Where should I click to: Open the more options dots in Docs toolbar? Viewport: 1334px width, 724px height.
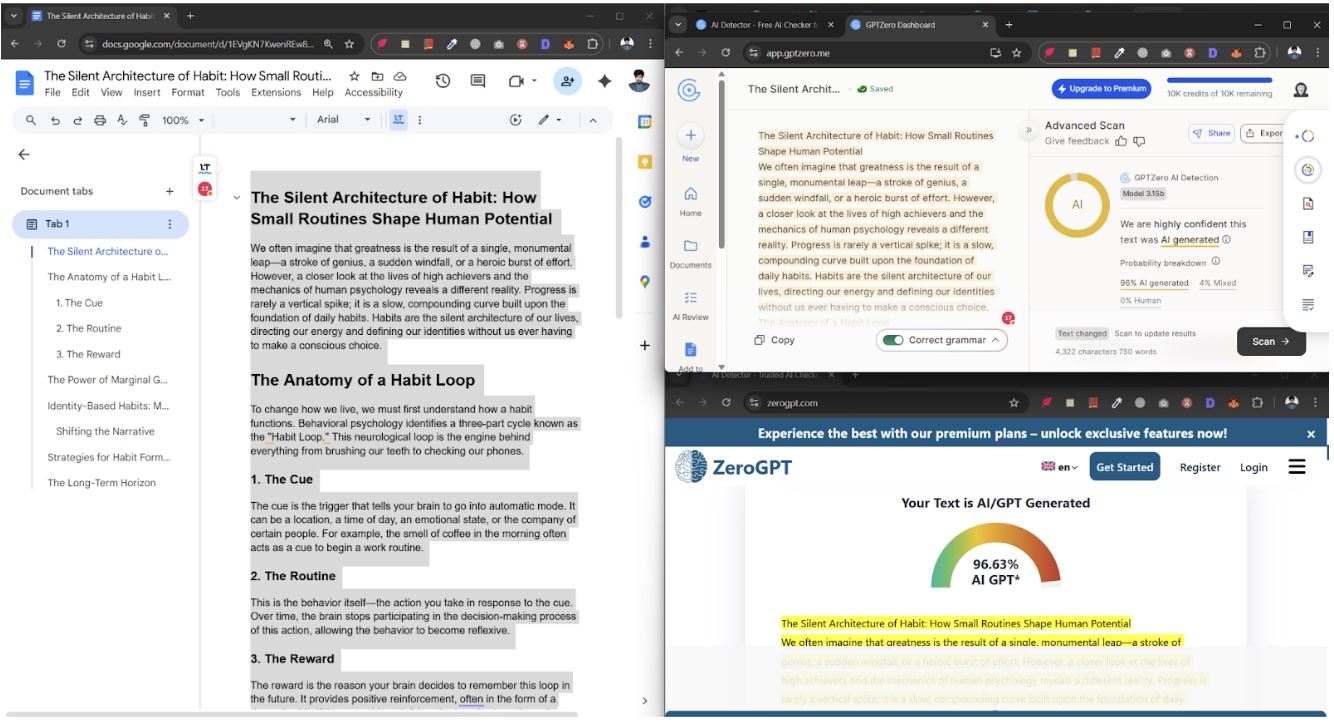pos(419,120)
